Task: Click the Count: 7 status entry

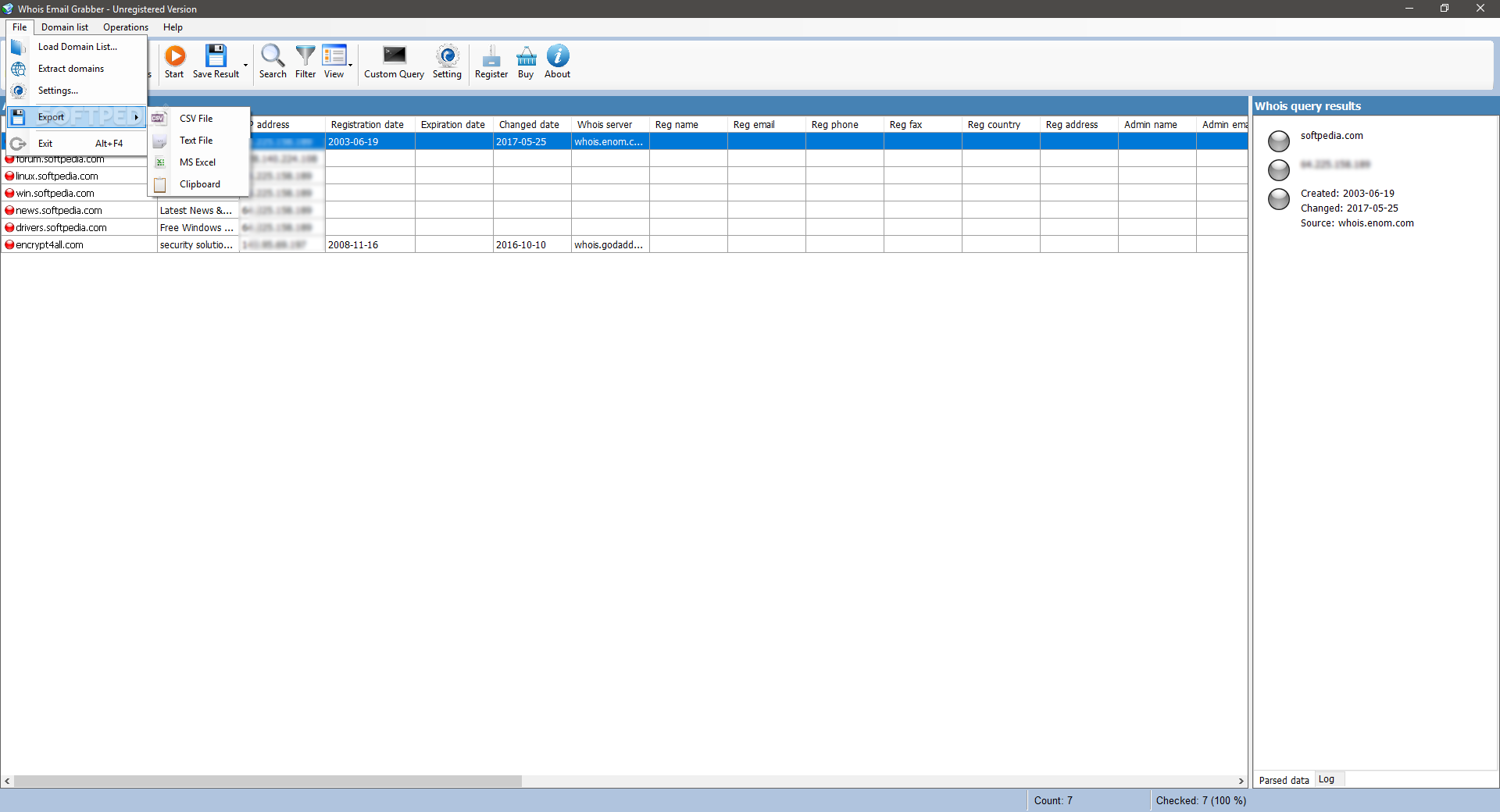Action: pyautogui.click(x=1053, y=800)
